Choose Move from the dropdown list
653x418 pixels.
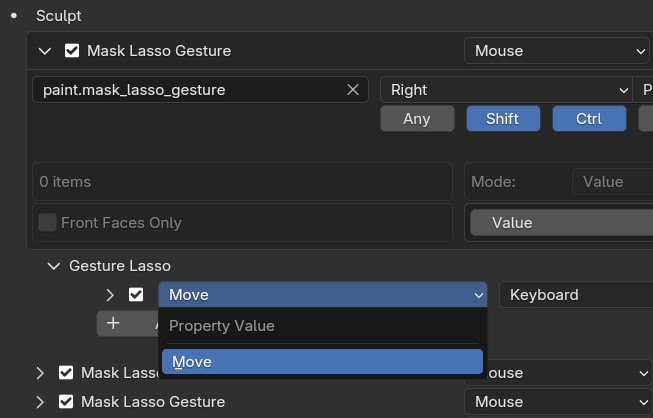tap(322, 362)
